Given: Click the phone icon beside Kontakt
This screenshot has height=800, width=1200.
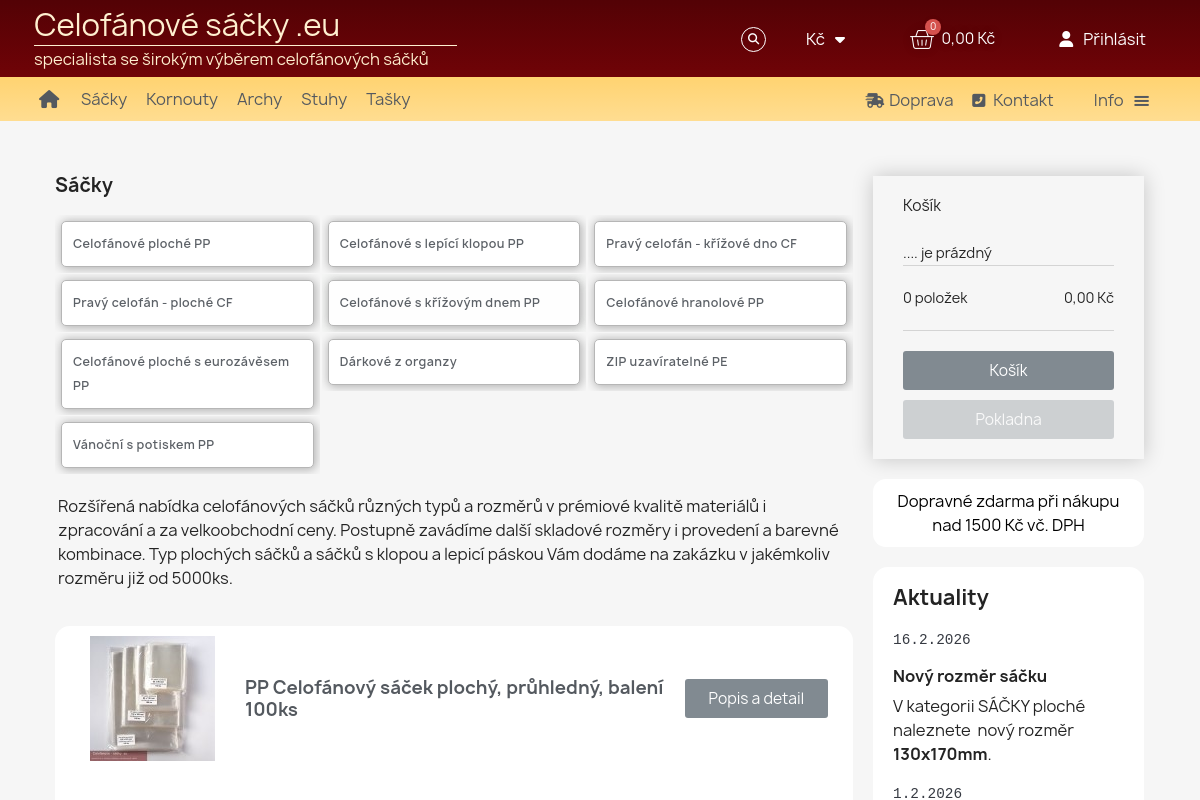Looking at the screenshot, I should [979, 100].
